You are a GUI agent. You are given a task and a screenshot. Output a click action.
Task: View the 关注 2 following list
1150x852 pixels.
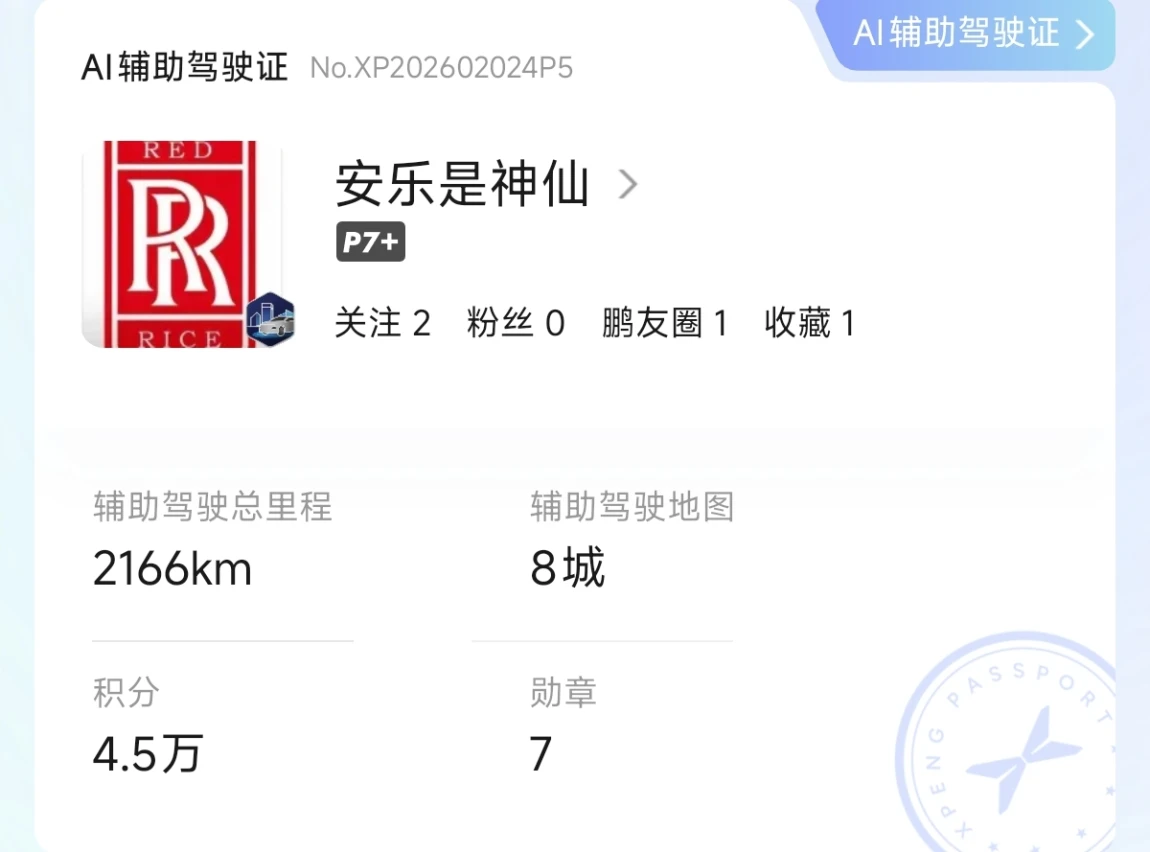[382, 323]
